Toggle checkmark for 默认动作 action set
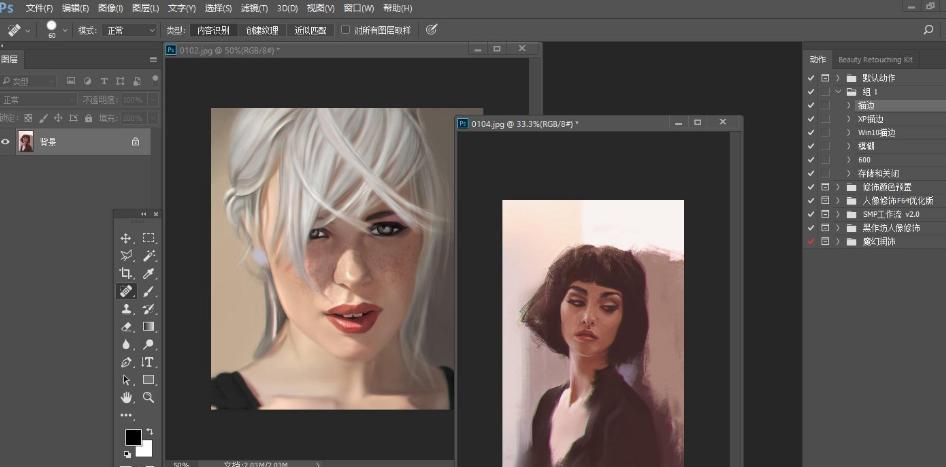 810,78
